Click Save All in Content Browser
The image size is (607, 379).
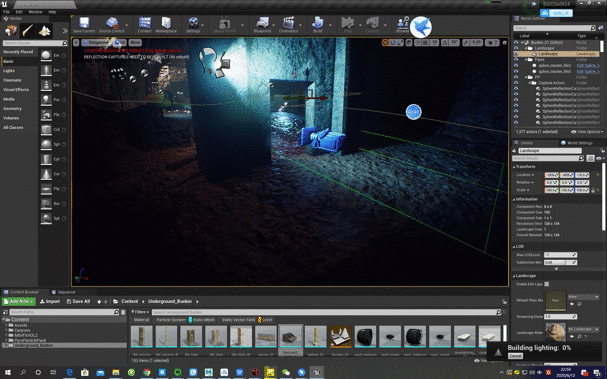tap(79, 301)
